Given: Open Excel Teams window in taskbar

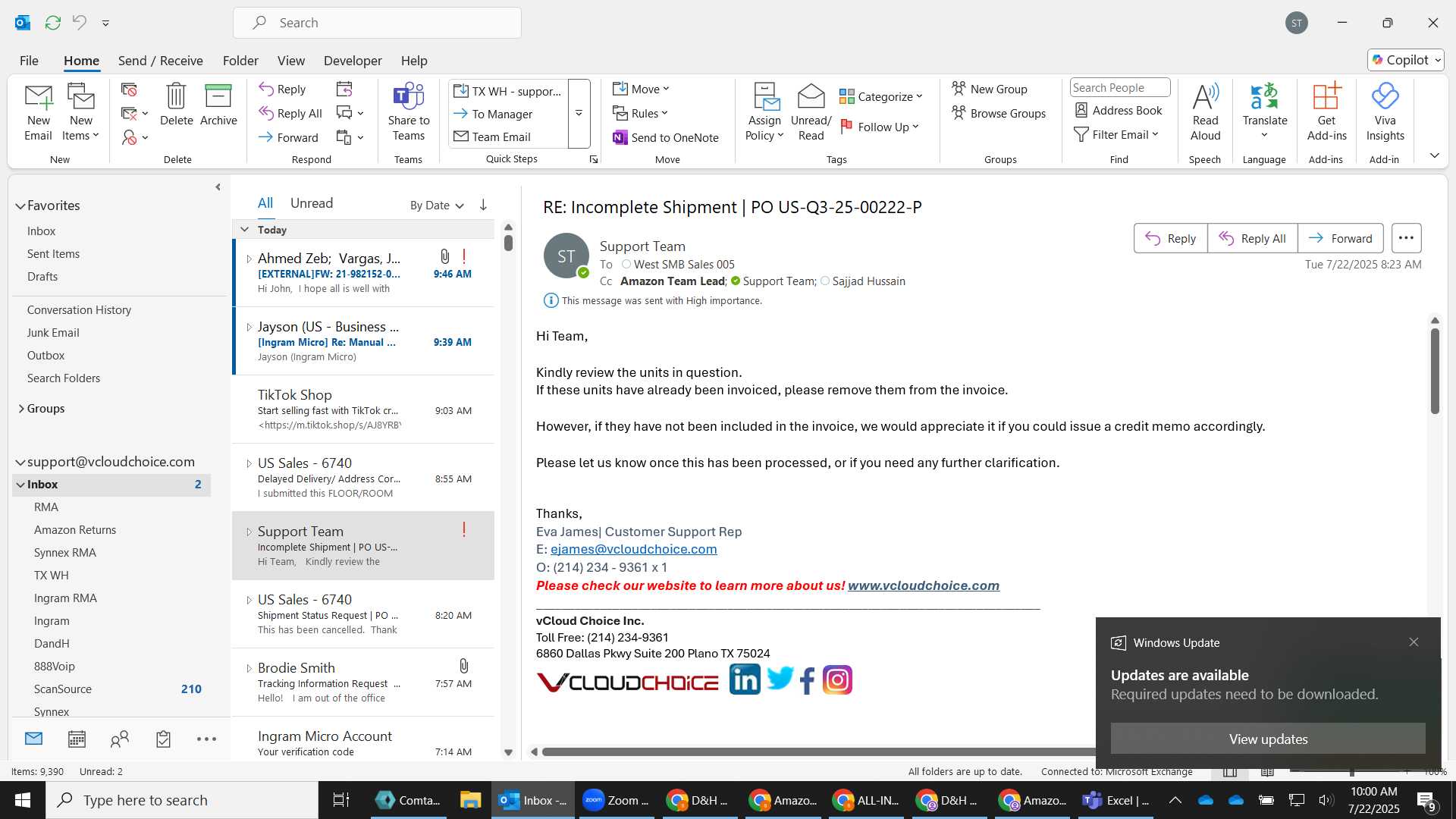Looking at the screenshot, I should [x=1116, y=800].
